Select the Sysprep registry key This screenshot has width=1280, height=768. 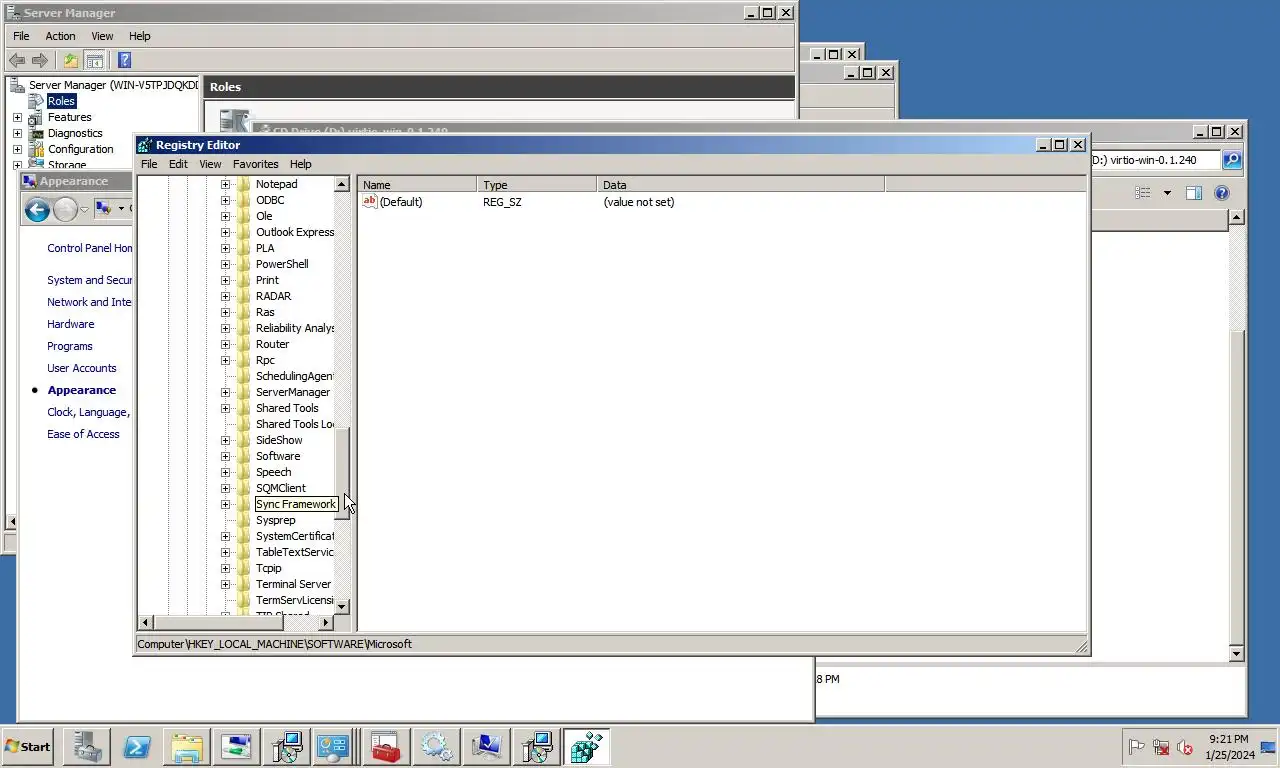tap(275, 520)
